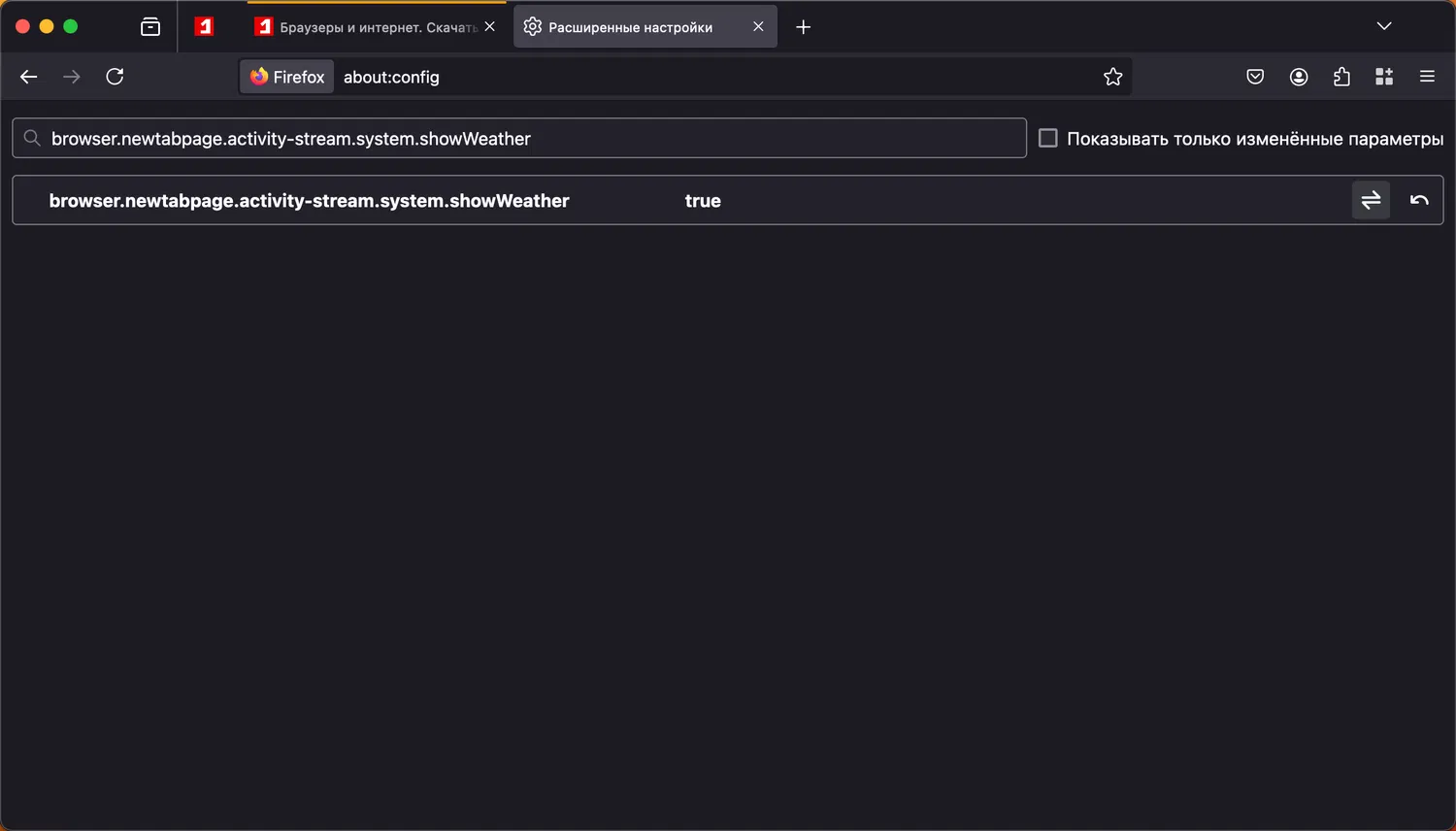Select the Расширенные настройки tab
Viewport: 1456px width, 831px height.
pos(631,27)
